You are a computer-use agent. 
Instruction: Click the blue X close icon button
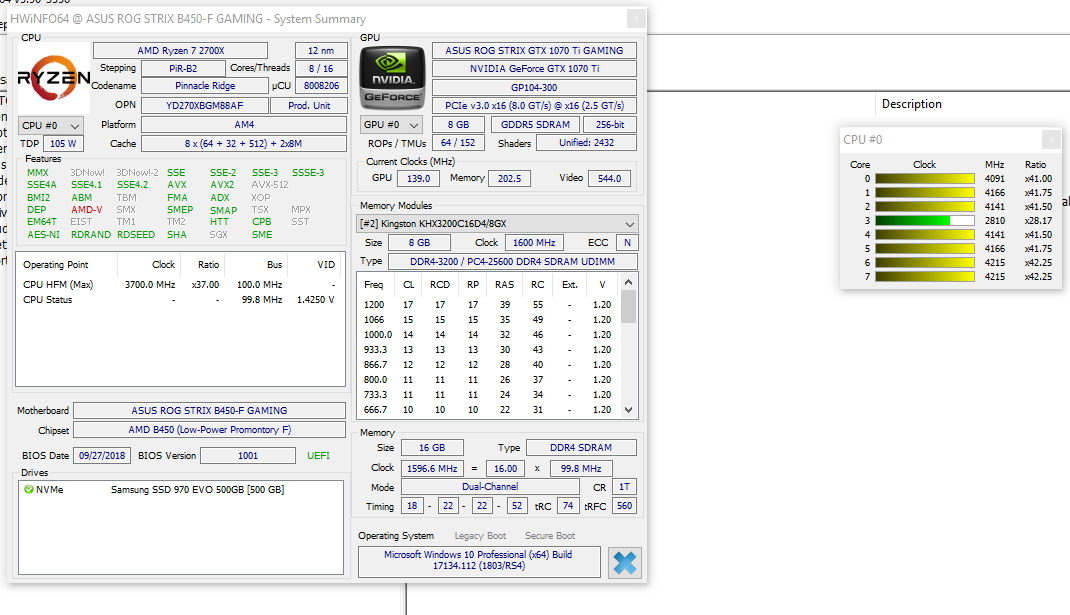point(624,562)
